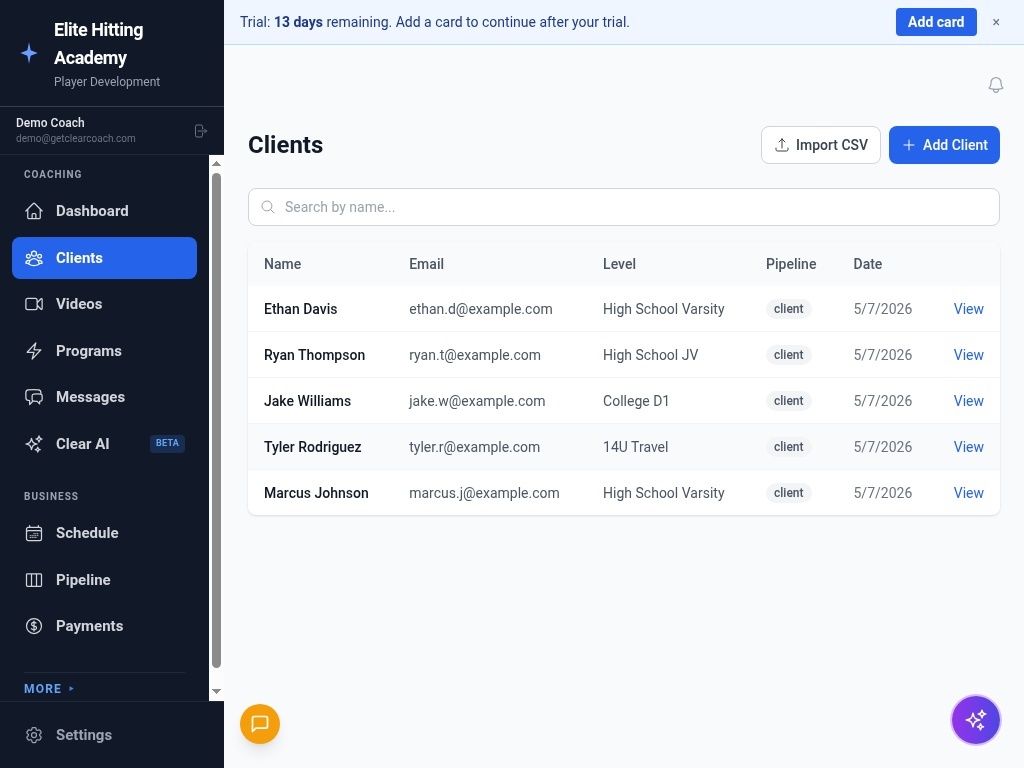Click the name Ryan Thompson
Image resolution: width=1024 pixels, height=768 pixels.
[314, 355]
